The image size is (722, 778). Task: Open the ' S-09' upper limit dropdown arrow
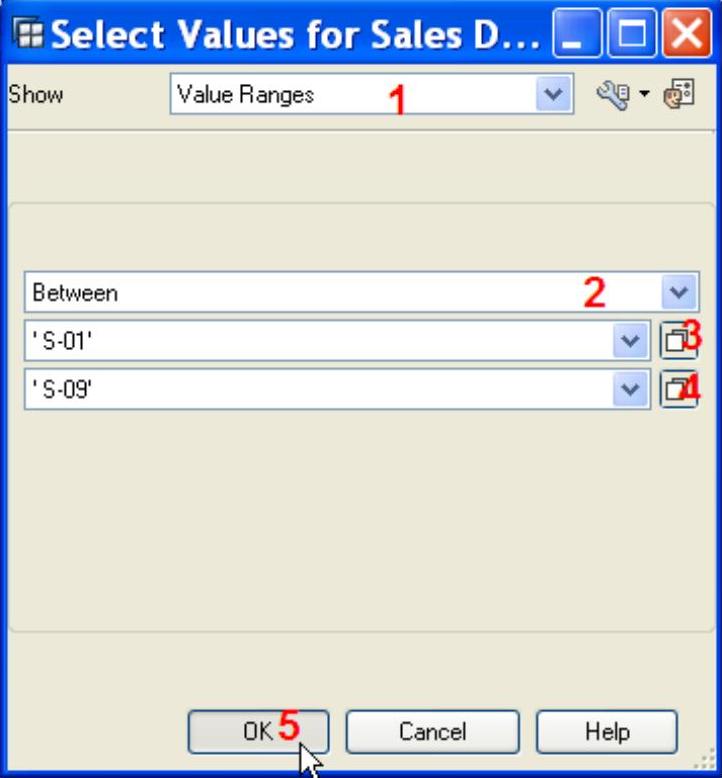[630, 389]
